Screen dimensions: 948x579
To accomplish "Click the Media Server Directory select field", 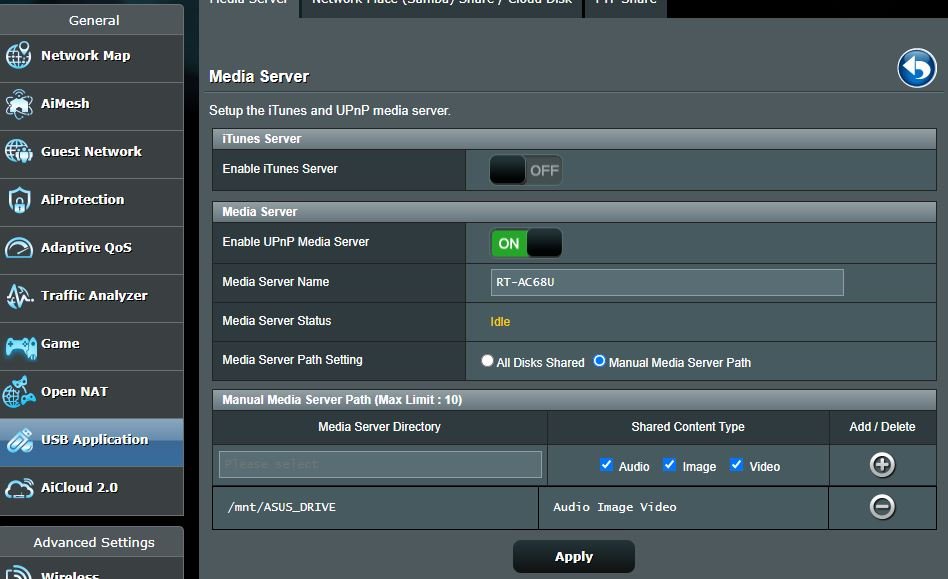I will coord(380,464).
